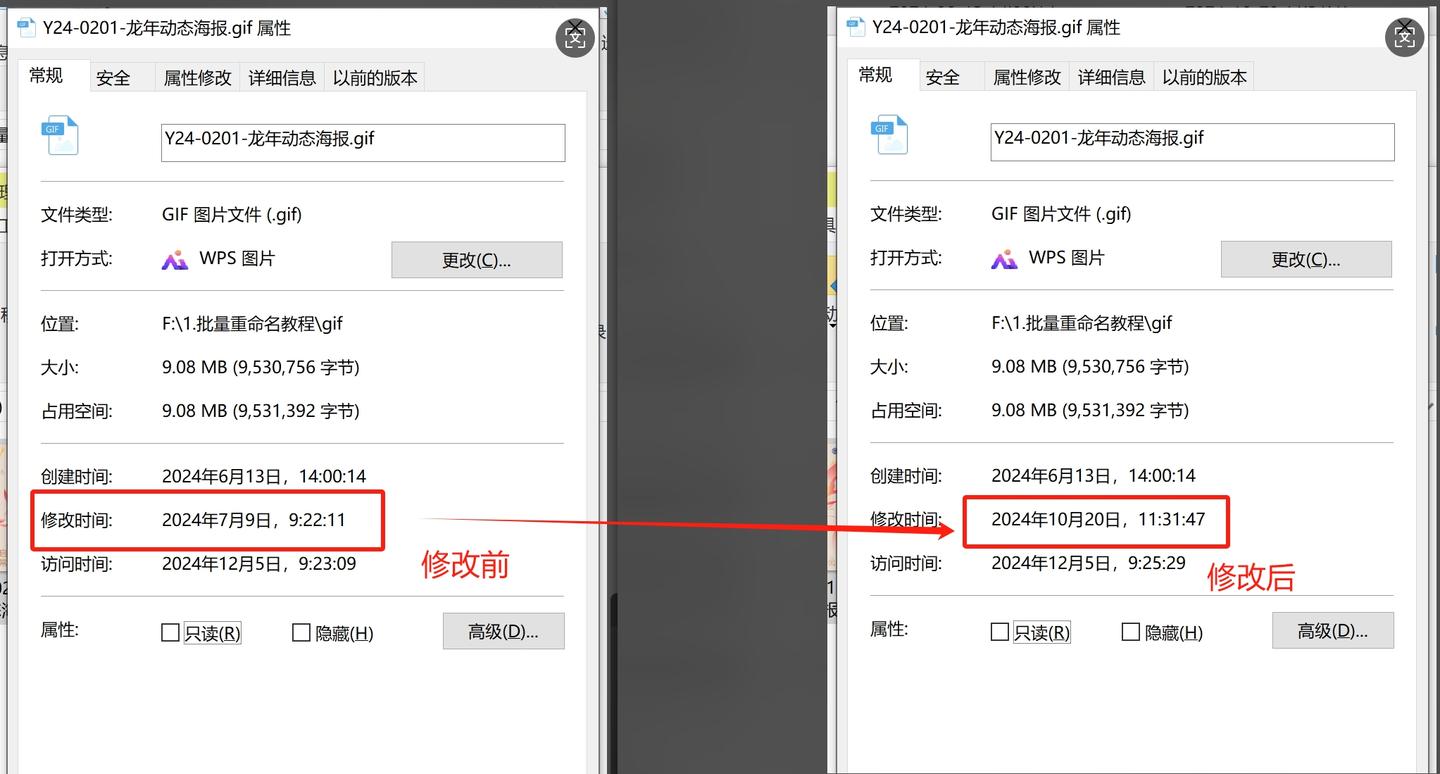Check the 只读(R) box in right dialog
This screenshot has width=1440, height=774.
[1000, 631]
